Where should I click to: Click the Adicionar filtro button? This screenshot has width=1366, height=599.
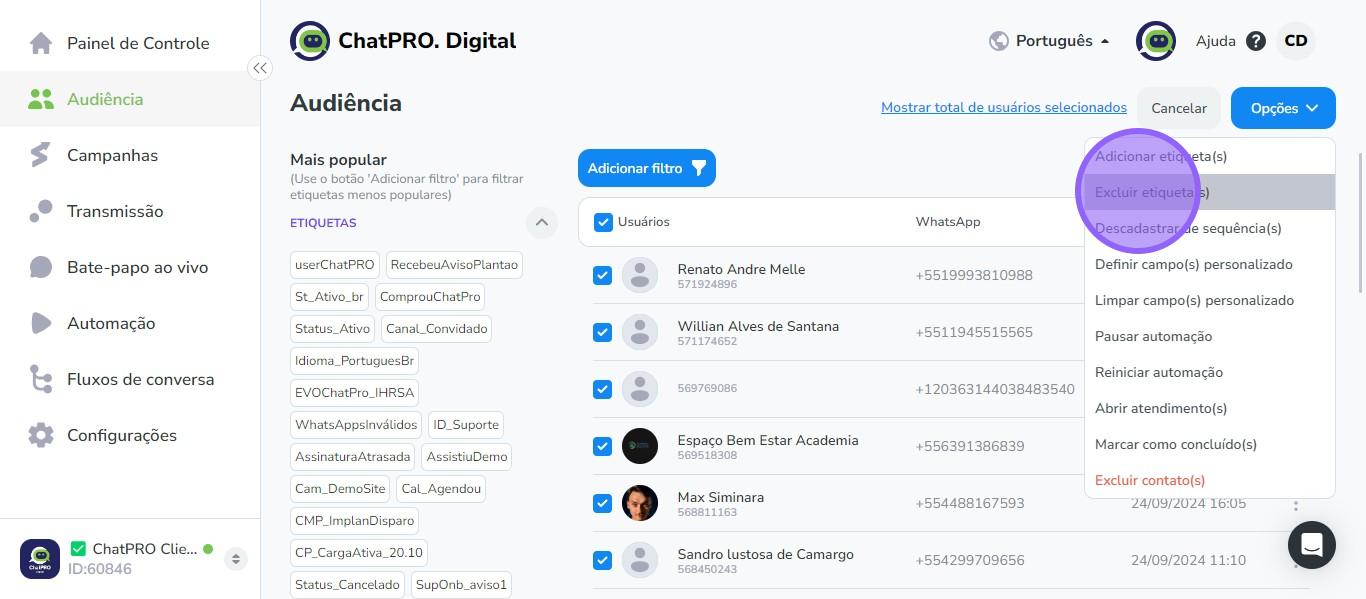point(647,168)
